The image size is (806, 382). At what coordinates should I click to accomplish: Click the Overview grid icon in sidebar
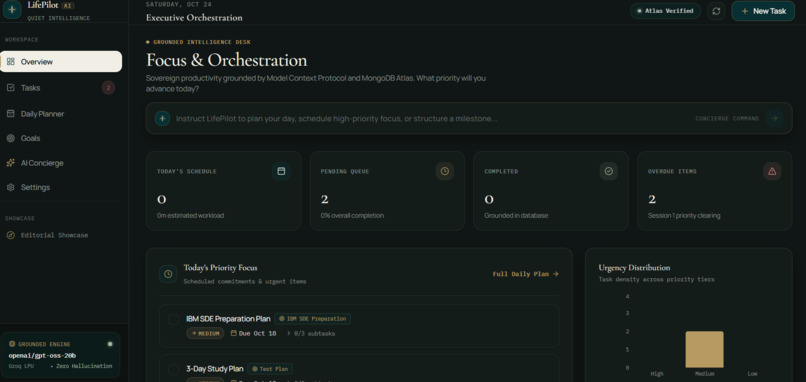click(11, 62)
